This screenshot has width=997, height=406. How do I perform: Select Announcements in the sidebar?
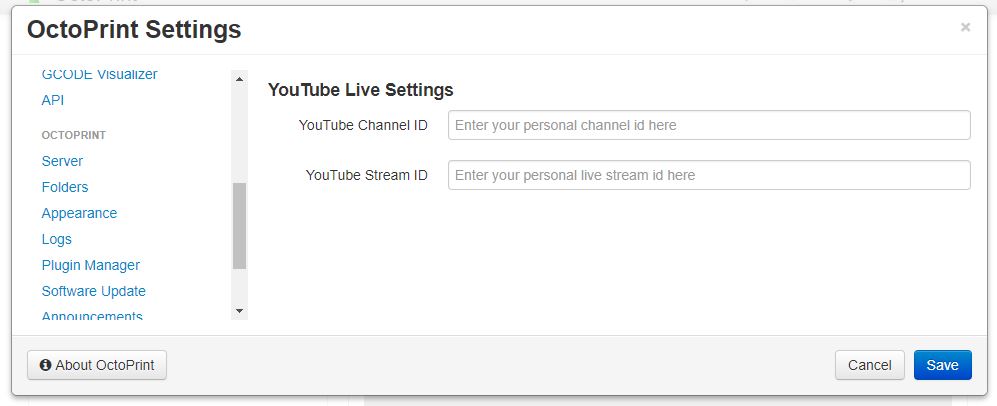click(92, 316)
